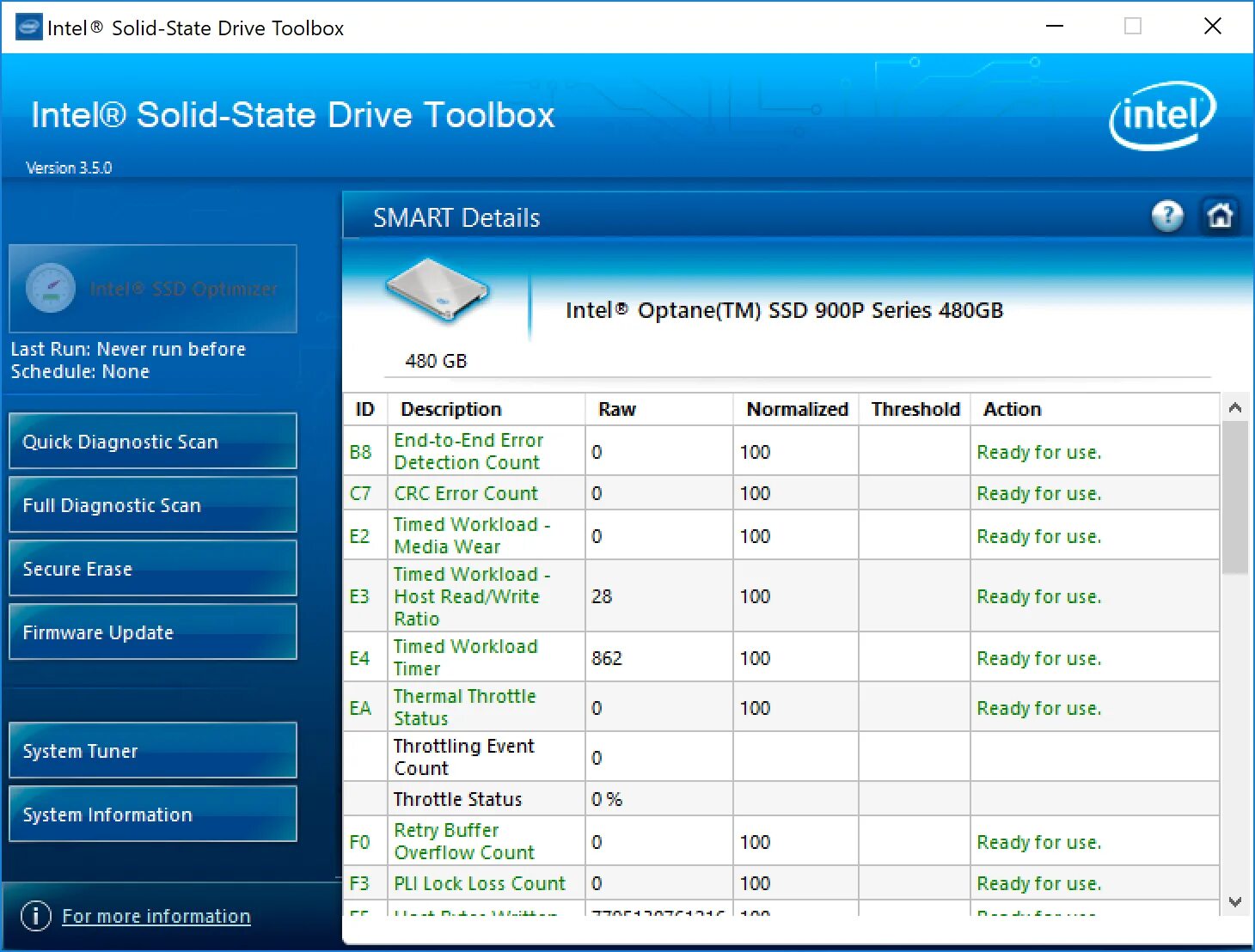Click raw value 862 in table

pos(607,658)
